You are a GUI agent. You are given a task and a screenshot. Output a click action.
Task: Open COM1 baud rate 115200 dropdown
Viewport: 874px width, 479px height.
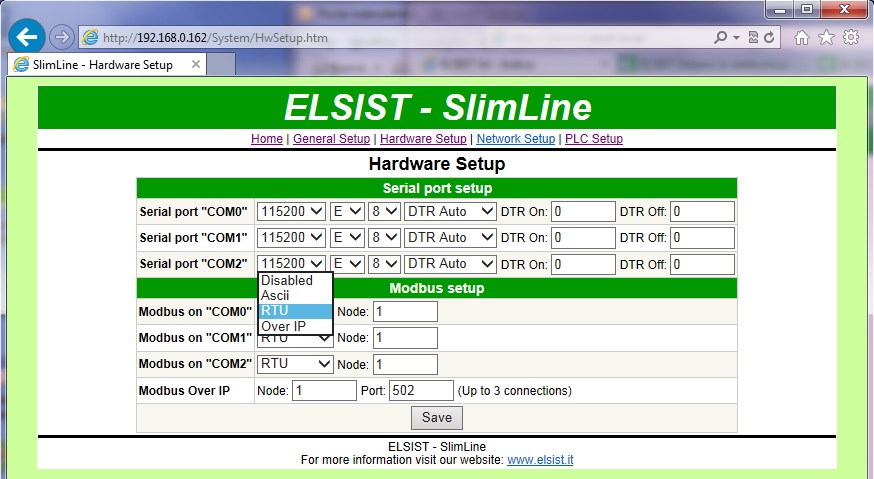[x=291, y=238]
